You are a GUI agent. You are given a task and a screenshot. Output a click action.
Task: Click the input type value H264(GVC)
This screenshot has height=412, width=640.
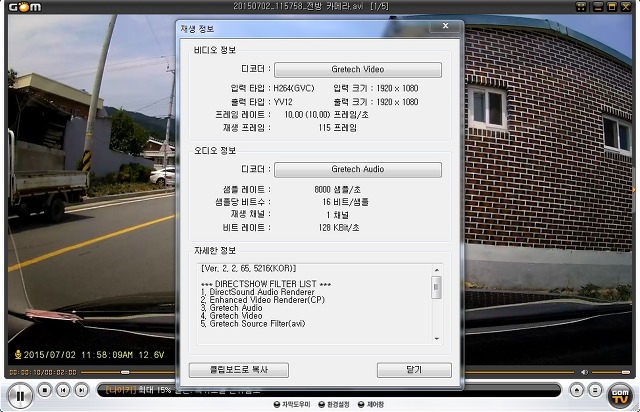click(x=294, y=88)
